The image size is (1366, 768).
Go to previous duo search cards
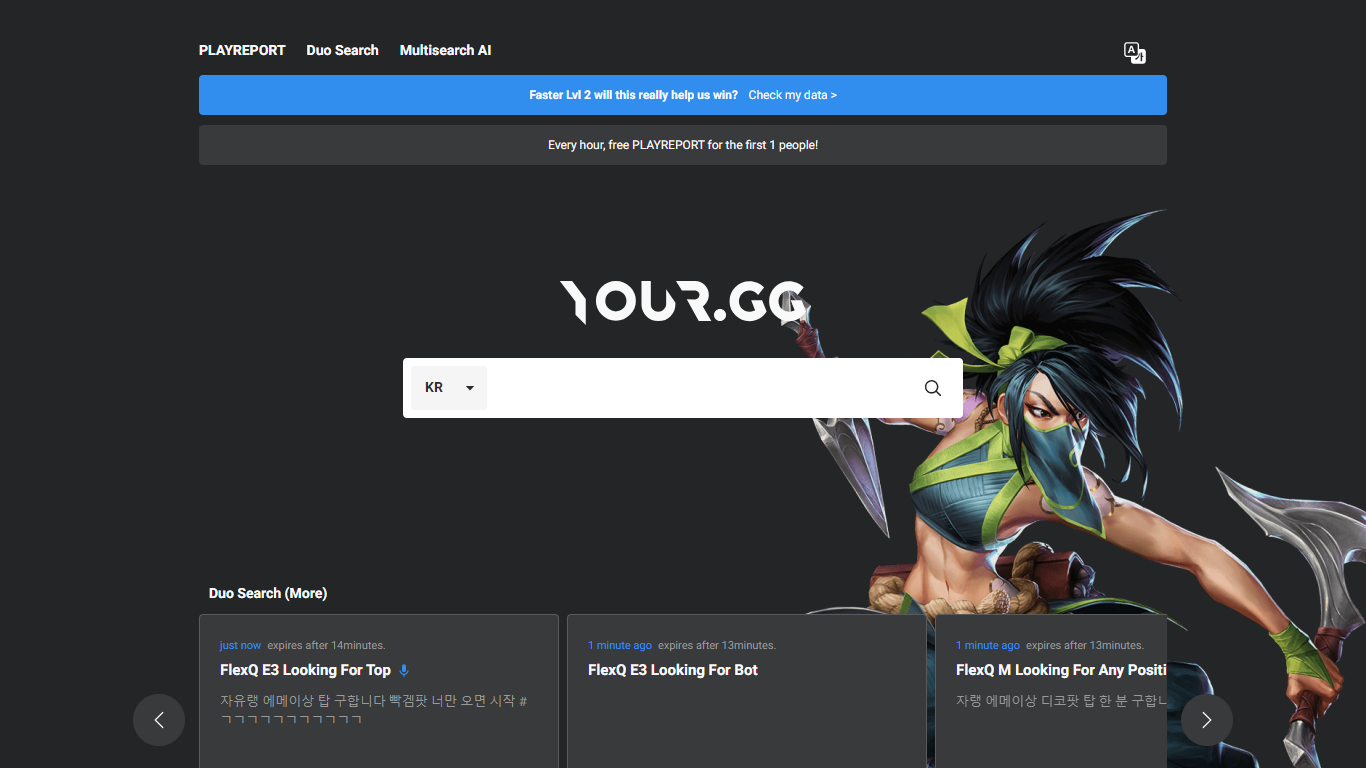point(159,720)
